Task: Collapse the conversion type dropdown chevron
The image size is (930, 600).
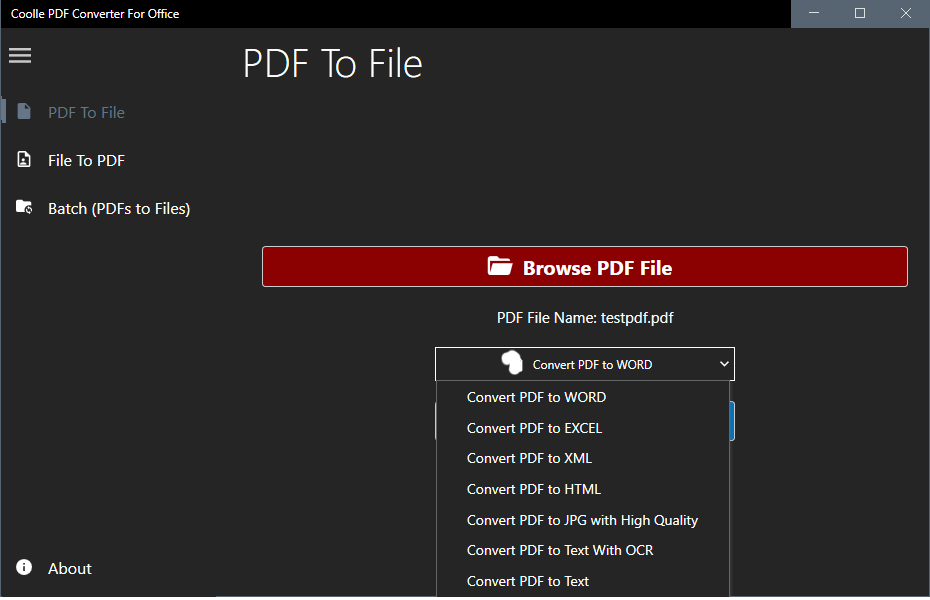Action: pyautogui.click(x=724, y=365)
